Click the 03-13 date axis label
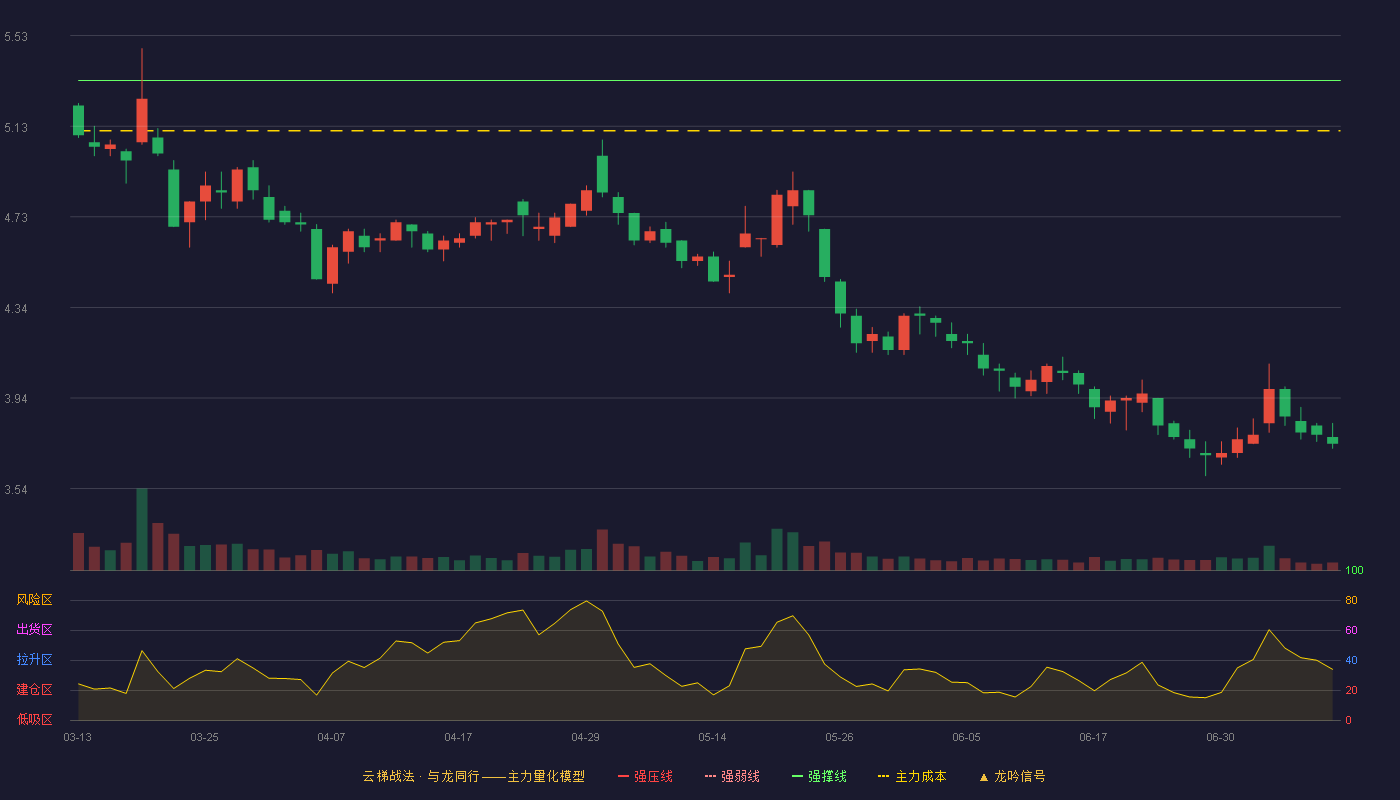The height and width of the screenshot is (800, 1400). pyautogui.click(x=77, y=737)
